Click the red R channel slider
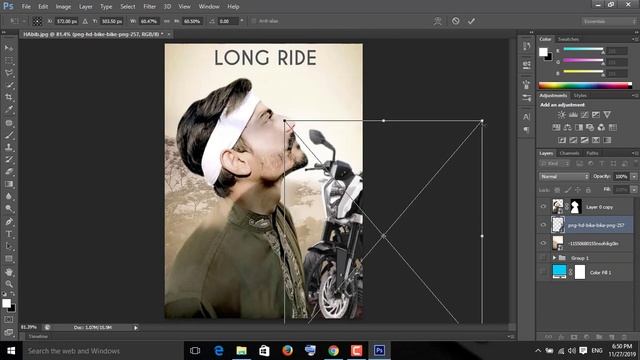 click(583, 50)
